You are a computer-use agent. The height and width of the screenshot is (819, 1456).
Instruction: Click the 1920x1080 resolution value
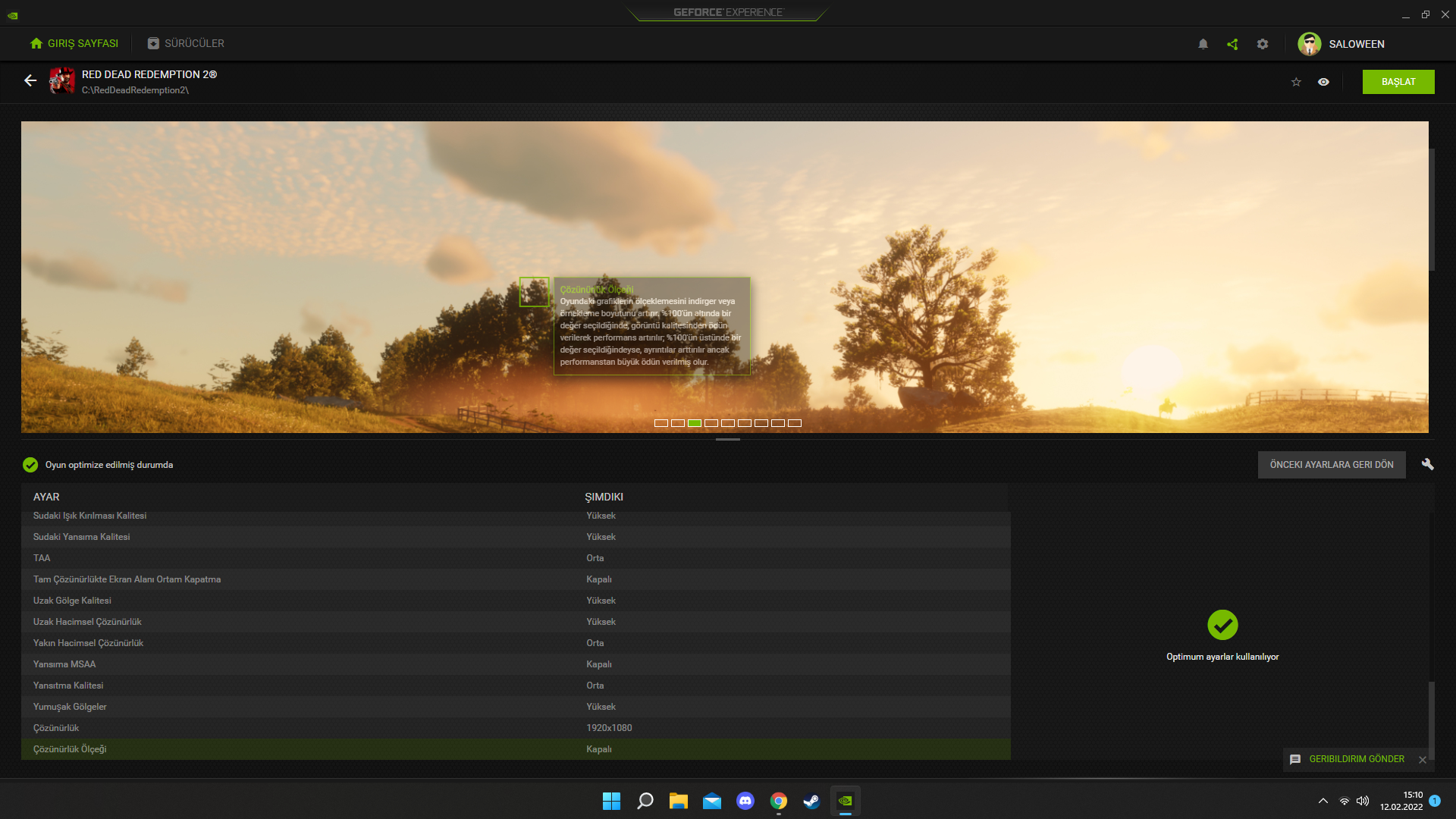tap(609, 728)
